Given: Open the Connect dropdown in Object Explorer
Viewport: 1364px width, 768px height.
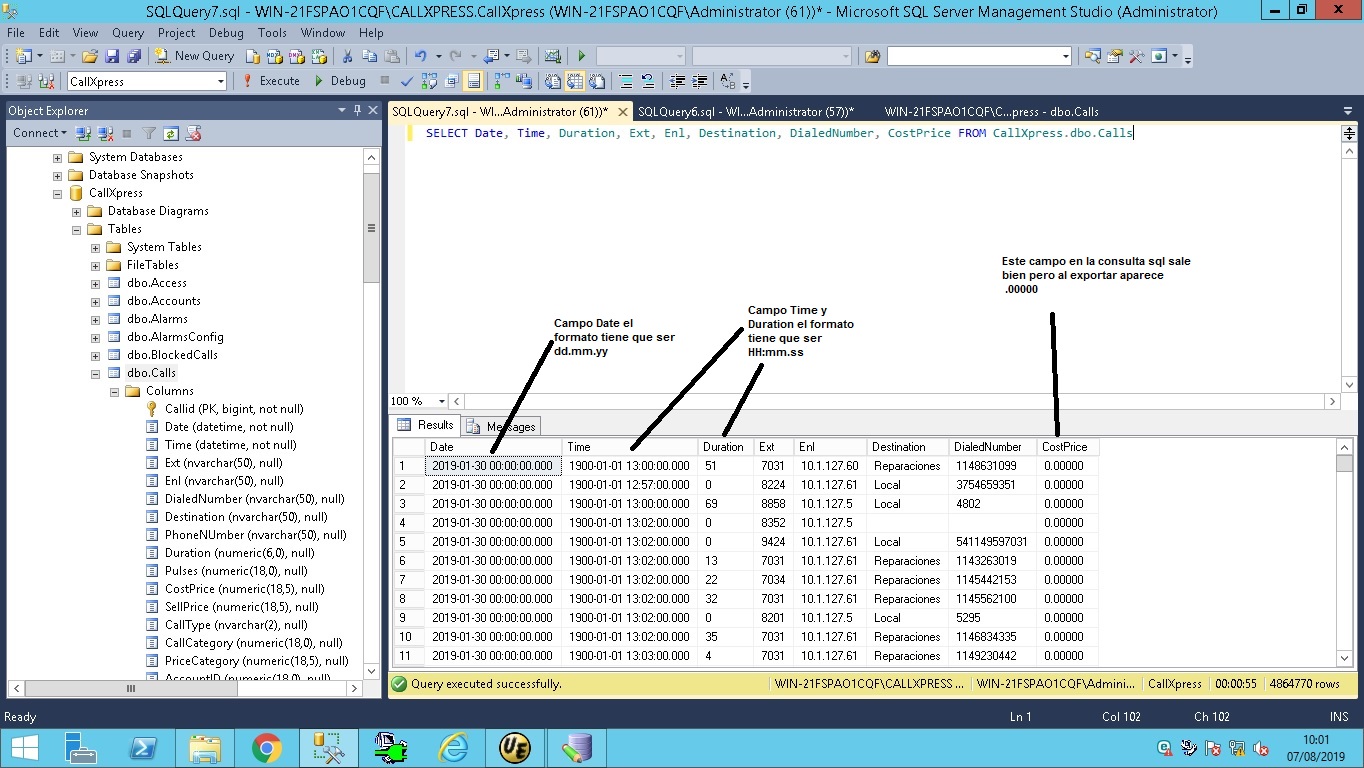Looking at the screenshot, I should click(40, 132).
